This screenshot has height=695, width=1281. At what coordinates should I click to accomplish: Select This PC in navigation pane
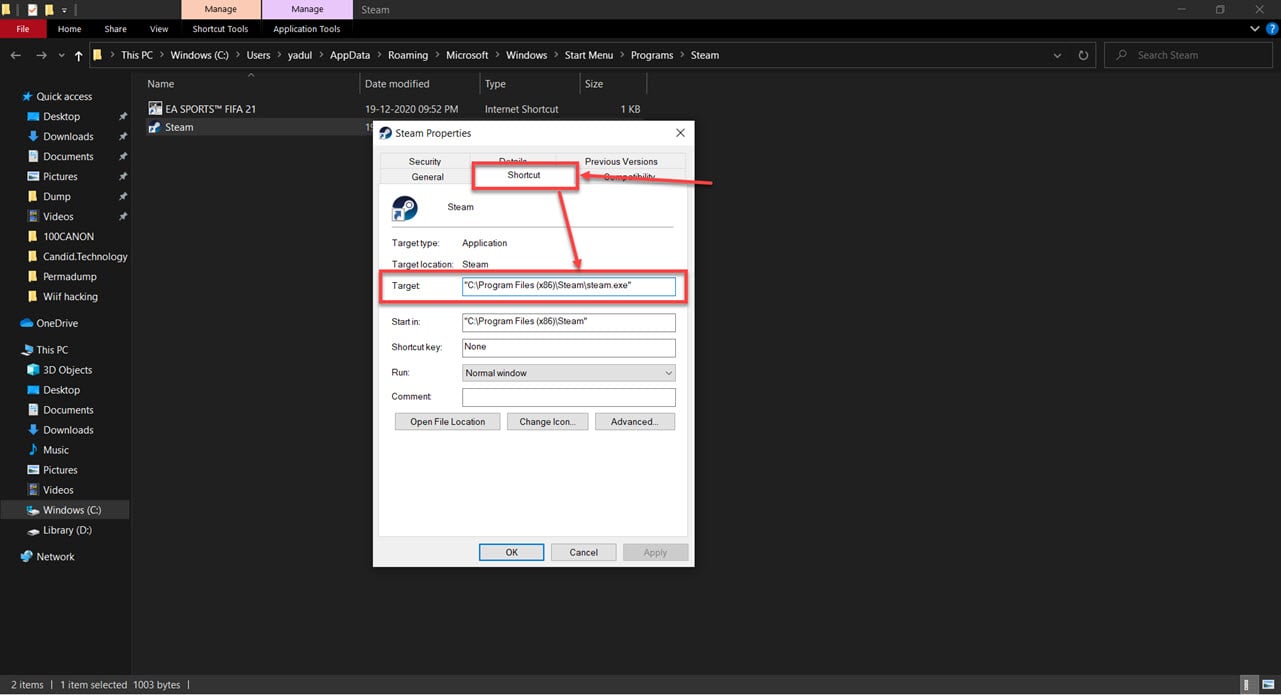tap(52, 350)
